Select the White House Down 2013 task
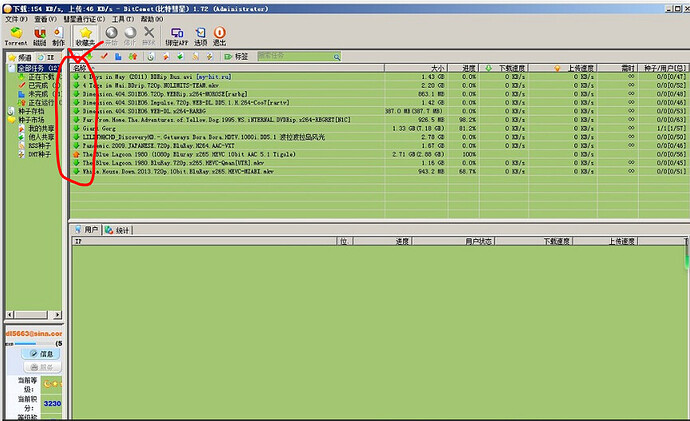690x421 pixels. (379, 172)
